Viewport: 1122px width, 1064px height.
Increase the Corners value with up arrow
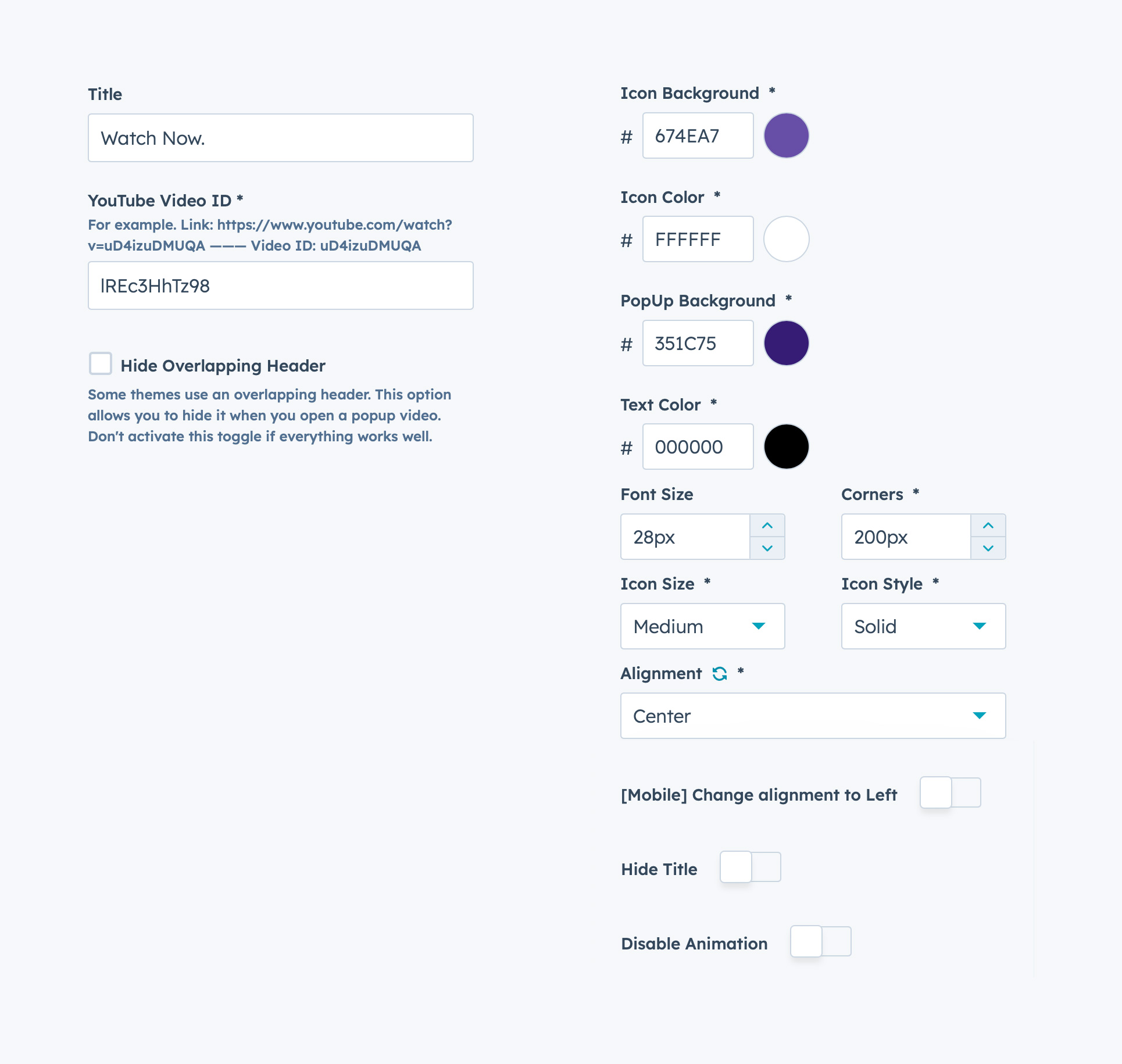point(988,526)
